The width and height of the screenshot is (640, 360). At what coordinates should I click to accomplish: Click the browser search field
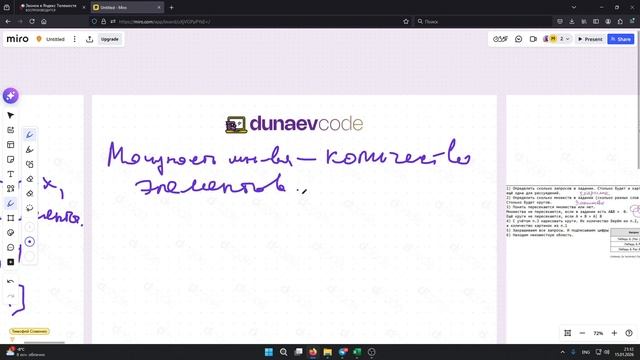(x=482, y=21)
